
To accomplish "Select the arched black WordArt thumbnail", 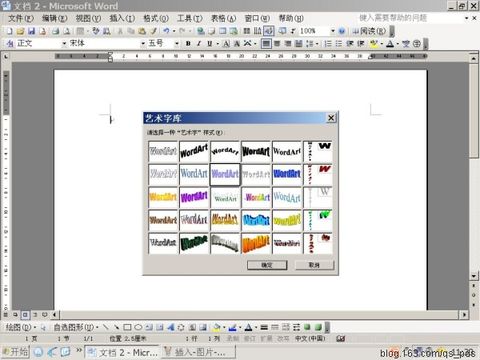I will point(225,151).
